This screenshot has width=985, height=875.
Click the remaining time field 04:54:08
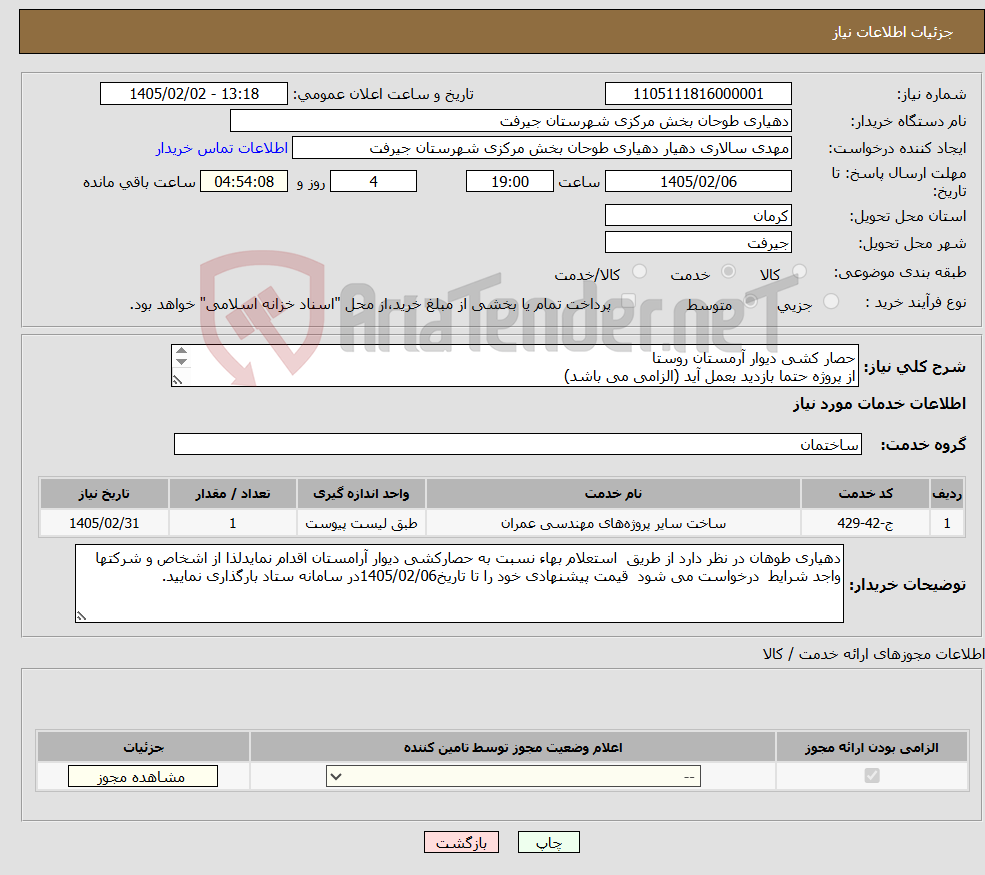[x=244, y=182]
